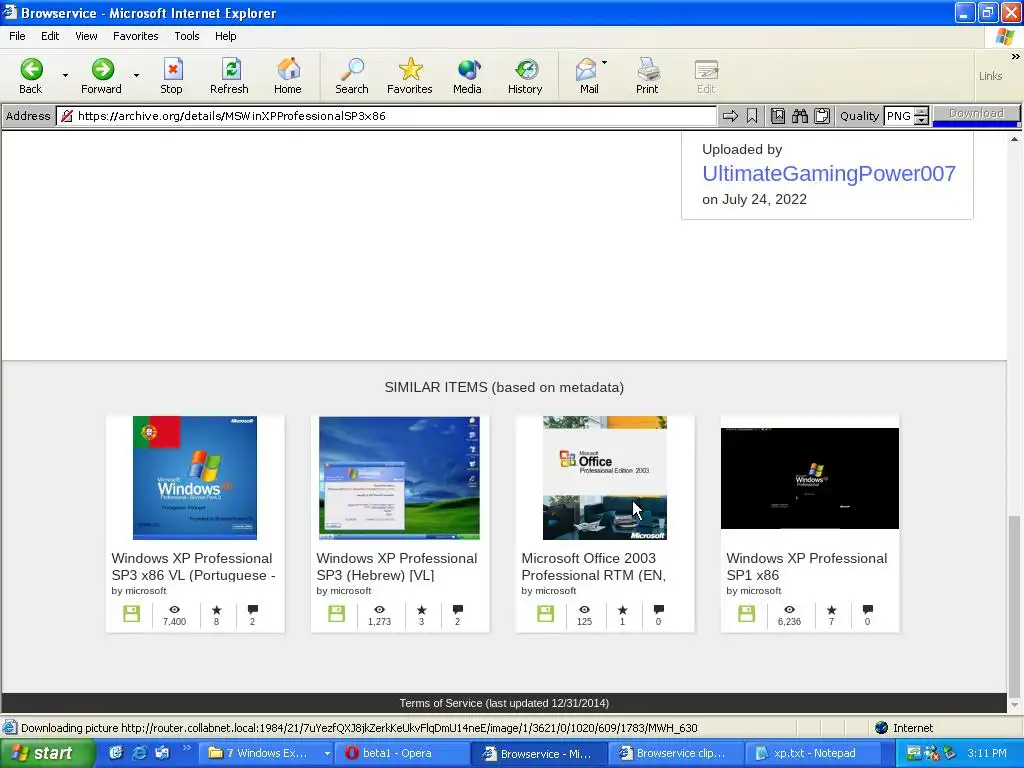Click the views eye icon showing 7,400

pyautogui.click(x=174, y=609)
